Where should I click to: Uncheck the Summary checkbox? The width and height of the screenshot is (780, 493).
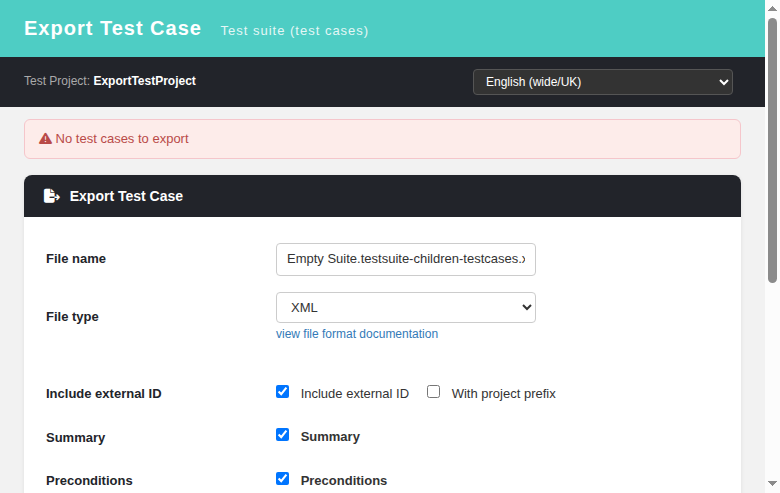click(283, 435)
